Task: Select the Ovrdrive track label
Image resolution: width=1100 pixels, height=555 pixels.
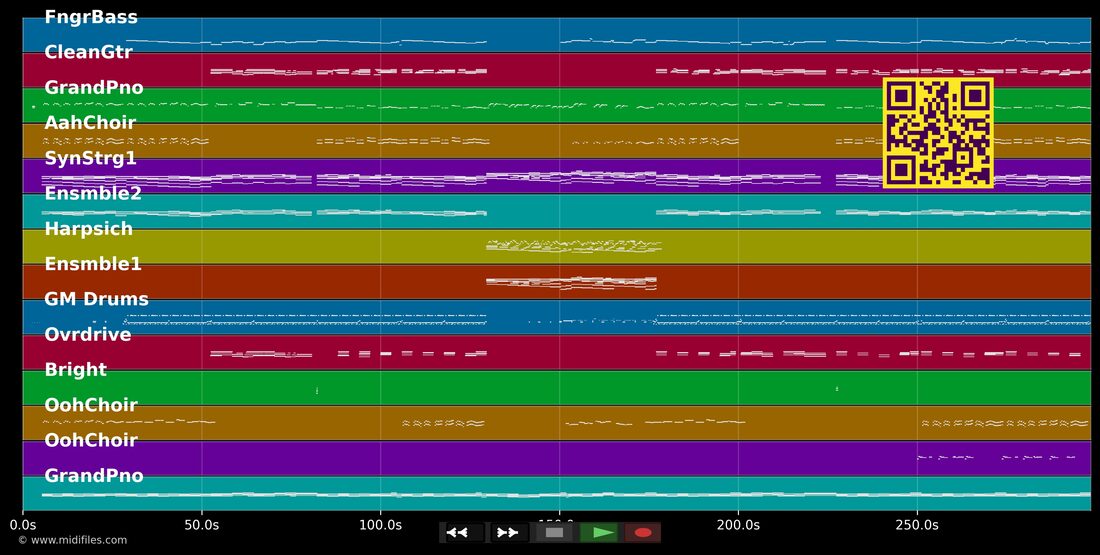Action: [88, 334]
